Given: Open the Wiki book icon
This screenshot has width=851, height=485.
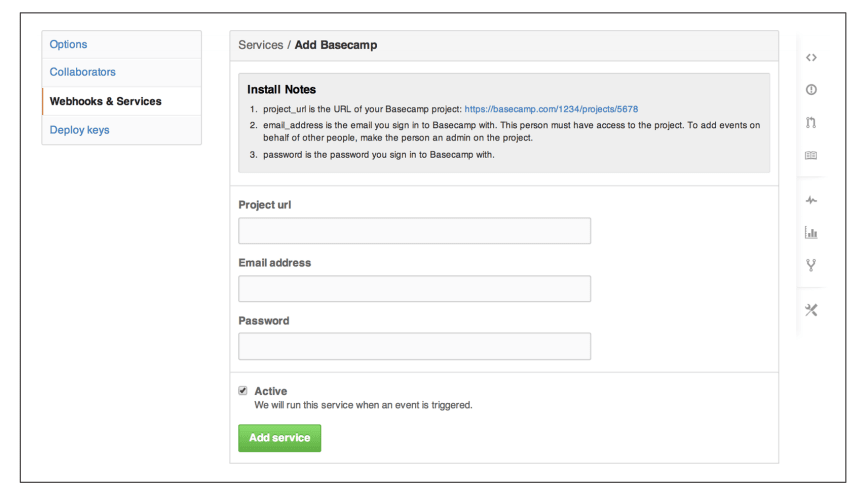Looking at the screenshot, I should coord(811,156).
